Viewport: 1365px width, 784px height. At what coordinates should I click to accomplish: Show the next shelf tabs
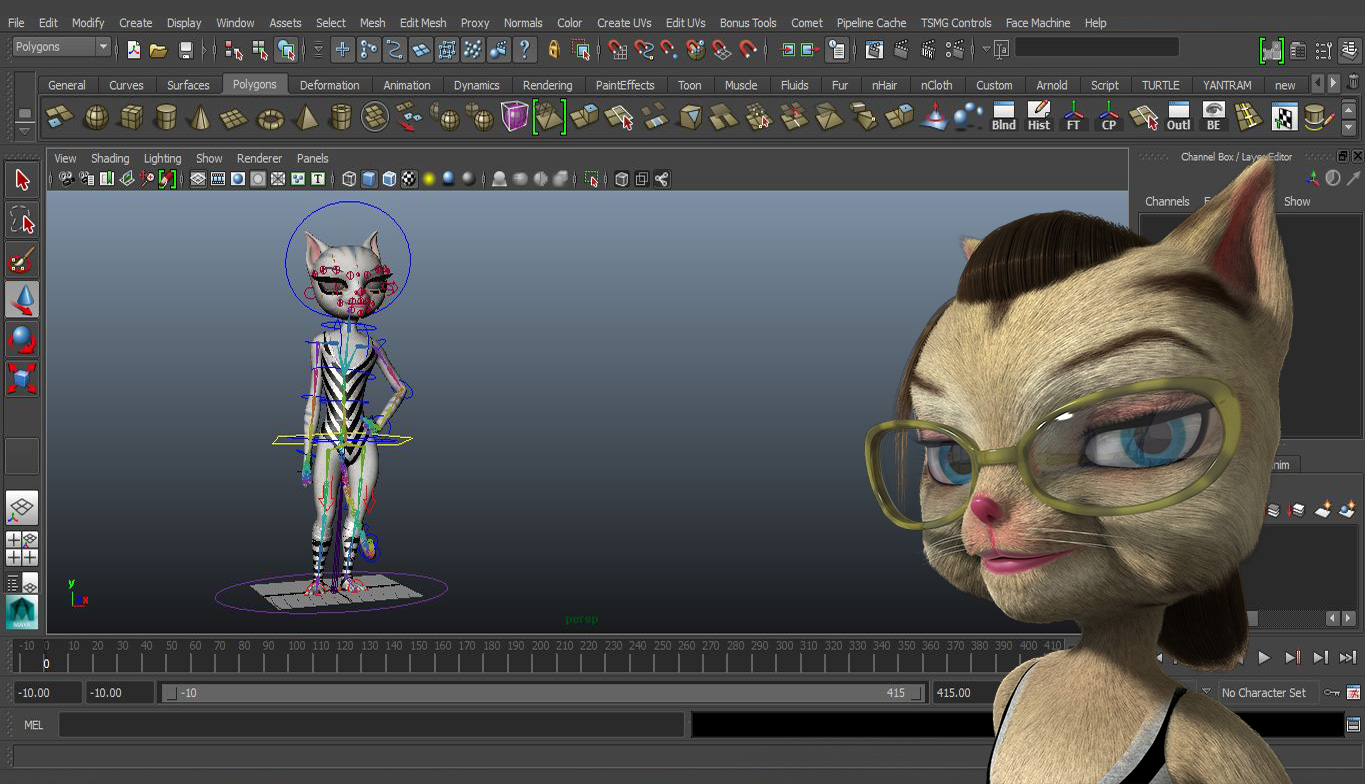click(x=1333, y=83)
